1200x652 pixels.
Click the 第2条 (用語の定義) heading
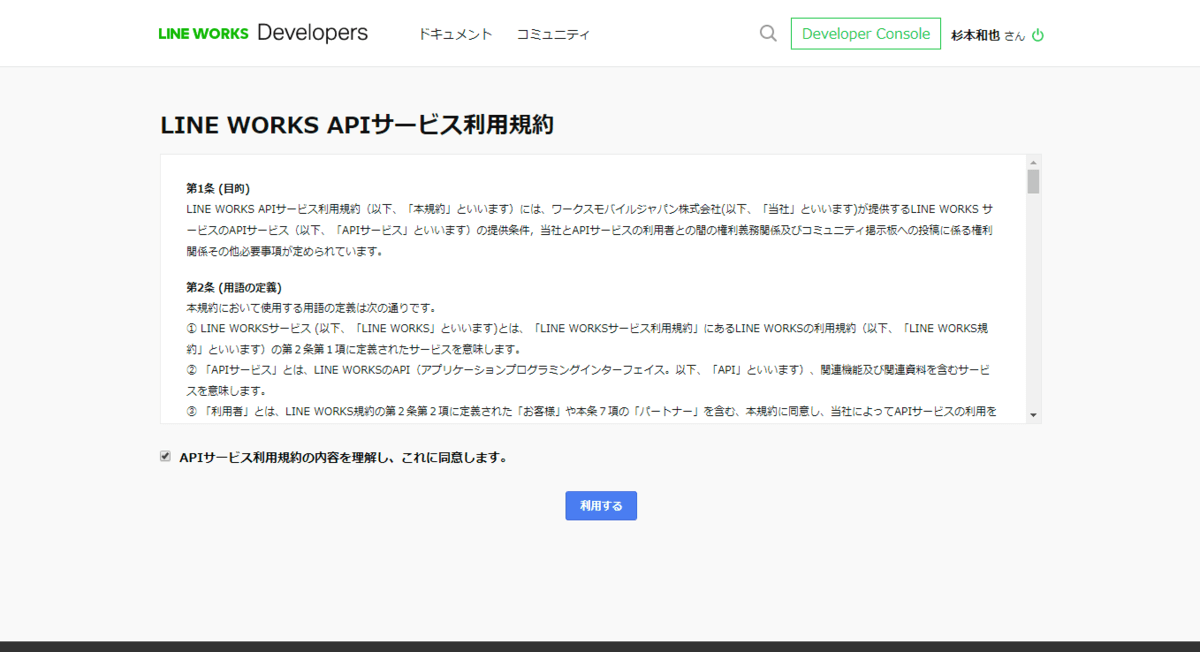234,287
